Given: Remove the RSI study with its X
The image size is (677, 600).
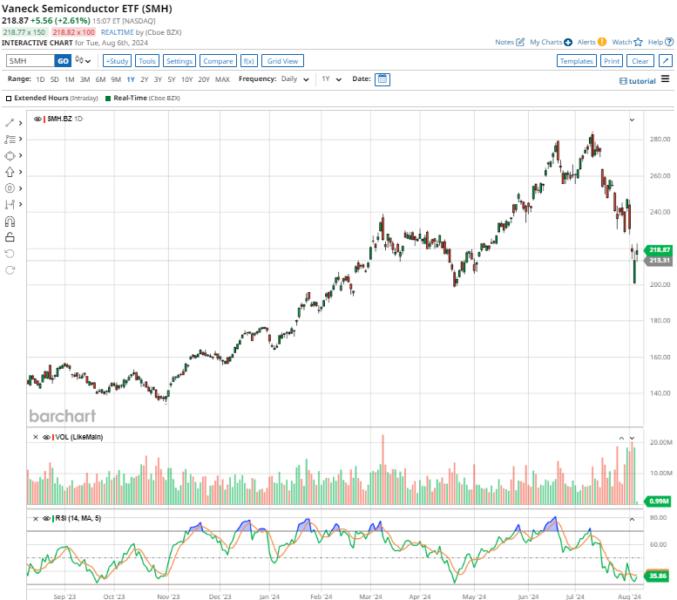Looking at the screenshot, I should point(35,518).
